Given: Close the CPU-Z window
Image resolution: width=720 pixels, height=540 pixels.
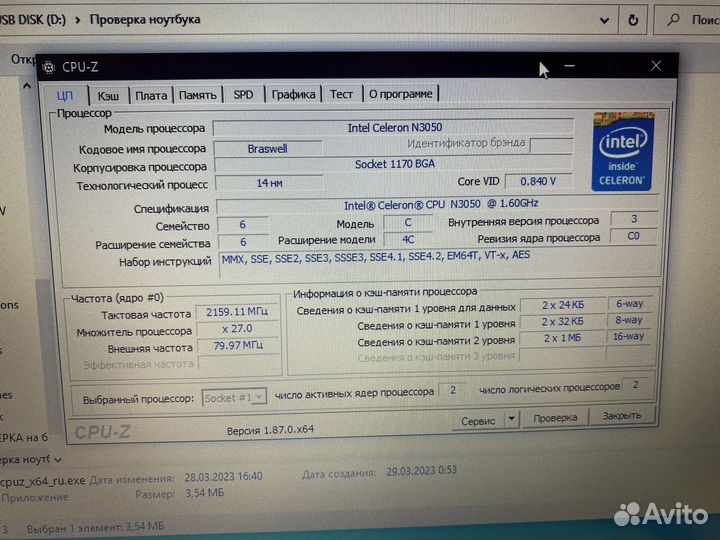Looking at the screenshot, I should click(656, 66).
